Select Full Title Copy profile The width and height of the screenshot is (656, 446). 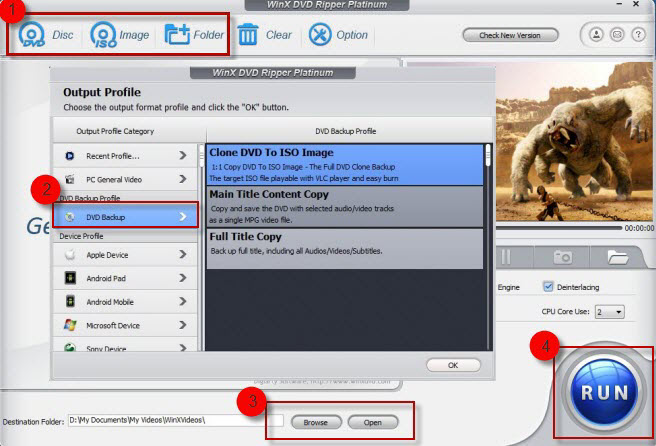[345, 249]
